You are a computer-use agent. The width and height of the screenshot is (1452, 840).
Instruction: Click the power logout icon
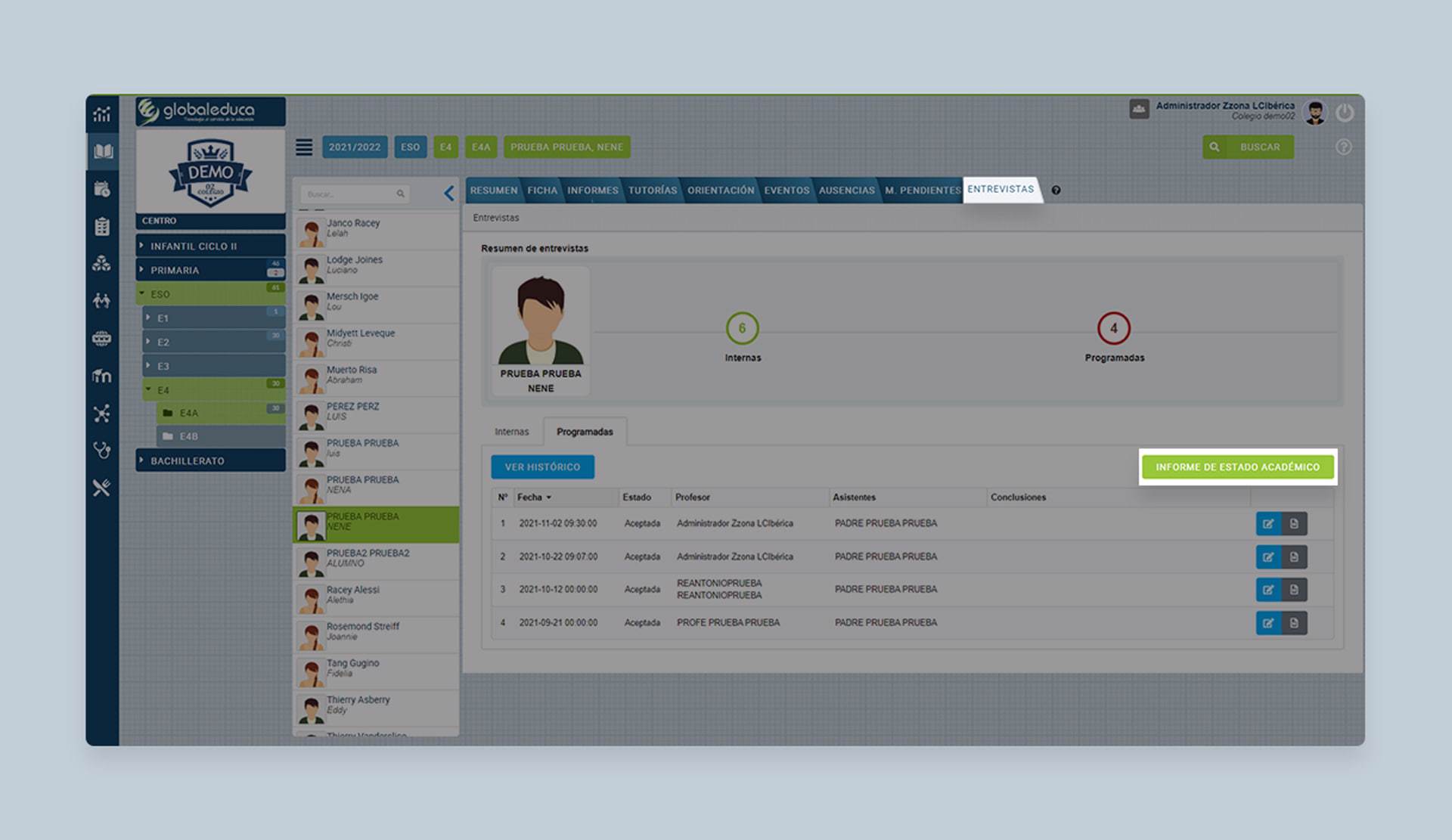pyautogui.click(x=1345, y=113)
